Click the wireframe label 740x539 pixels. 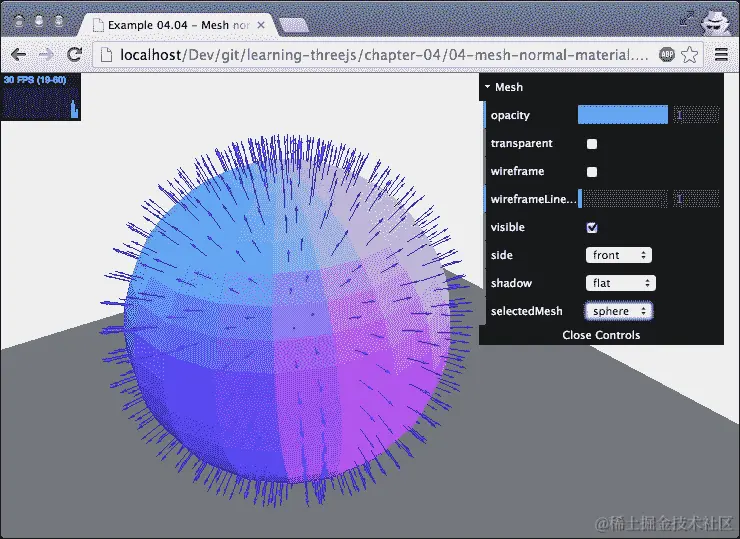[x=517, y=171]
